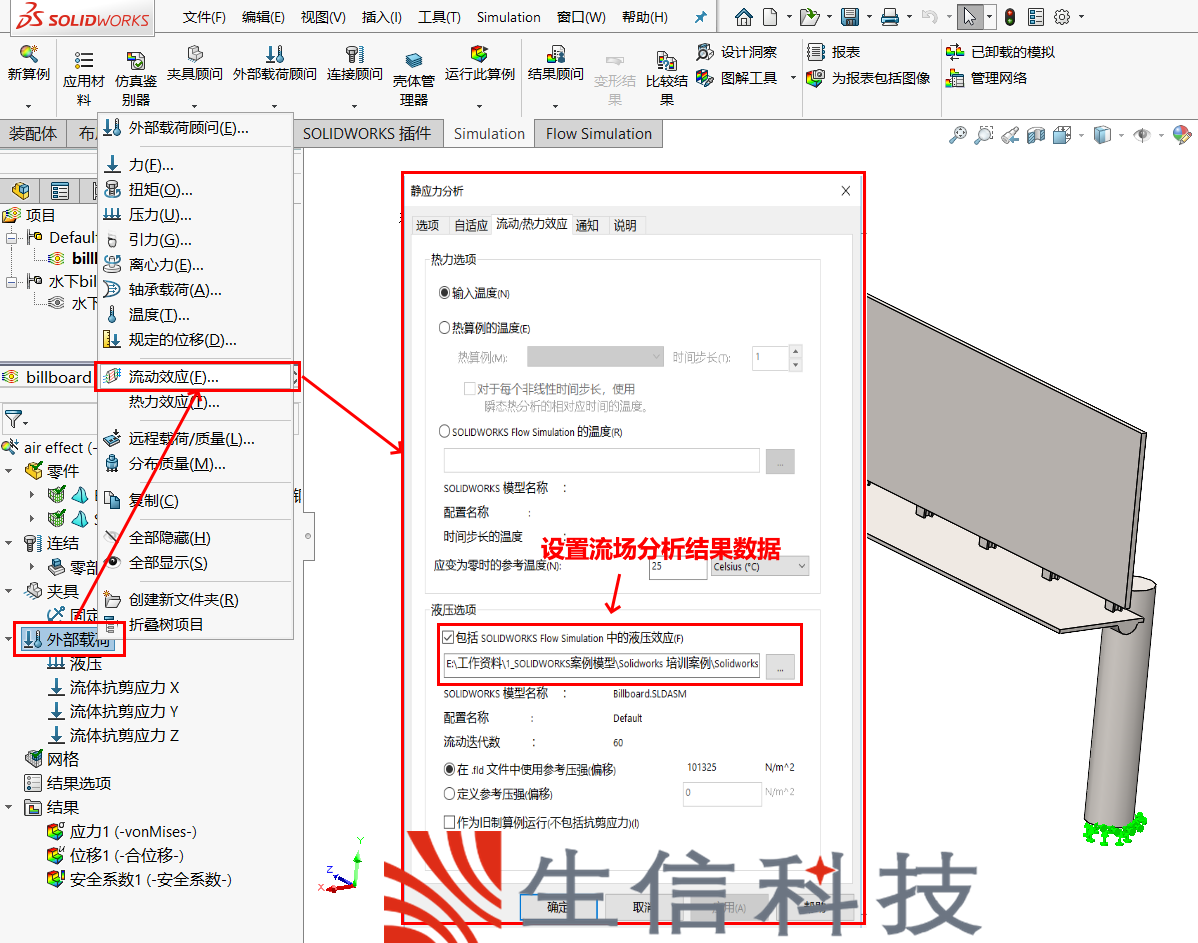Click the Print icon
Screen dimensions: 1198x943
890,17
